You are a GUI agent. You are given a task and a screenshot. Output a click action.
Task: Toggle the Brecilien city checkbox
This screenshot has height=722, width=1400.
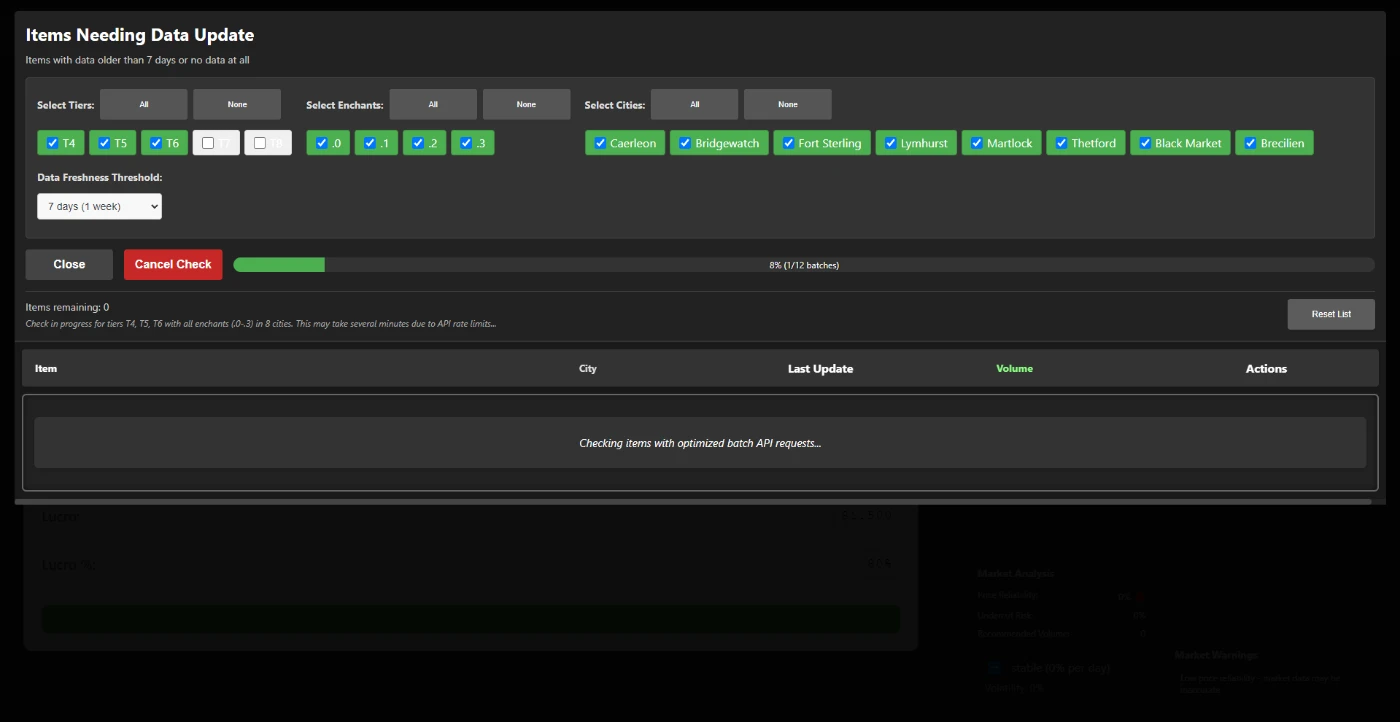coord(1250,143)
